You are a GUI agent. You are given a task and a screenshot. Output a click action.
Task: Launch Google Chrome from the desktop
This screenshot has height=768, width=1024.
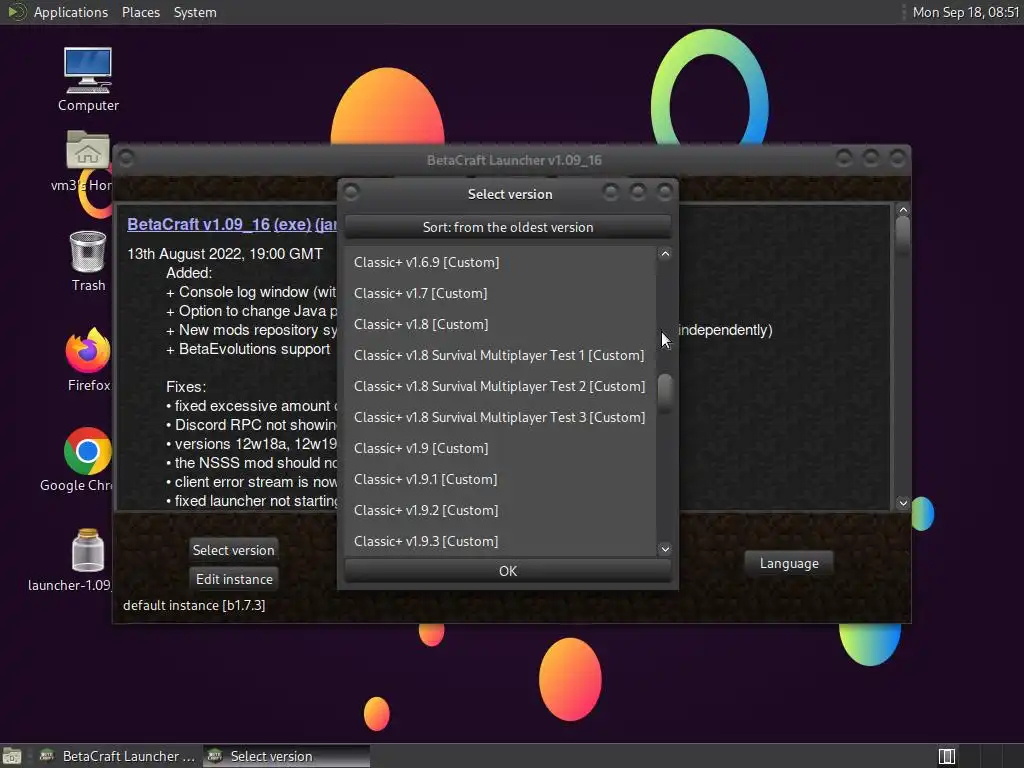click(x=88, y=459)
